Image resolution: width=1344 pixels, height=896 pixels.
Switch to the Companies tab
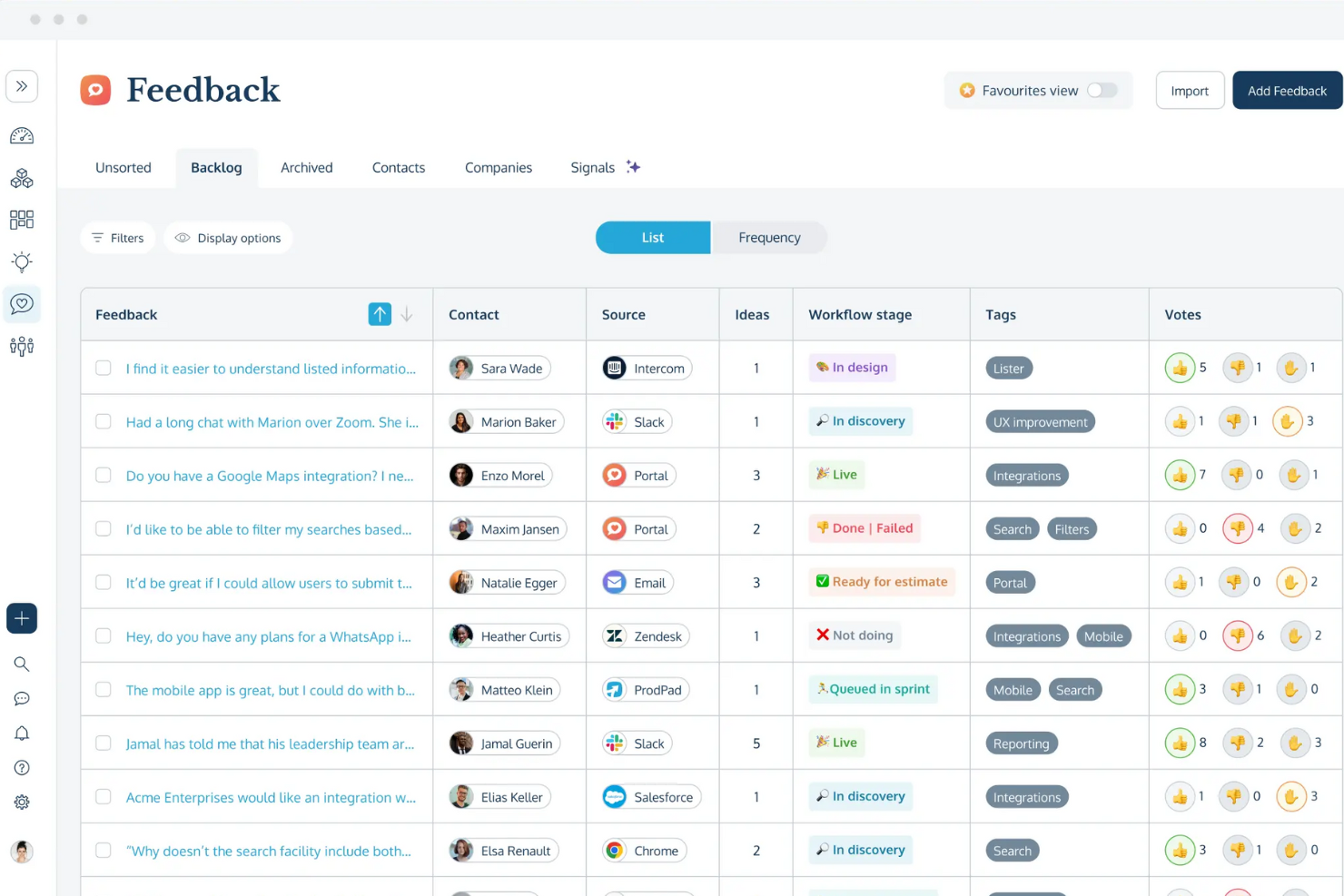point(499,168)
